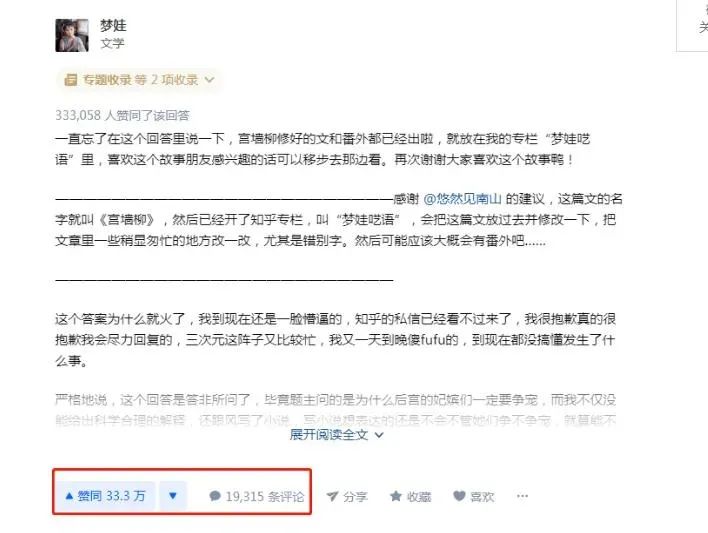The width and height of the screenshot is (708, 533).
Task: Click the upvote triangle icon
Action: (69, 496)
